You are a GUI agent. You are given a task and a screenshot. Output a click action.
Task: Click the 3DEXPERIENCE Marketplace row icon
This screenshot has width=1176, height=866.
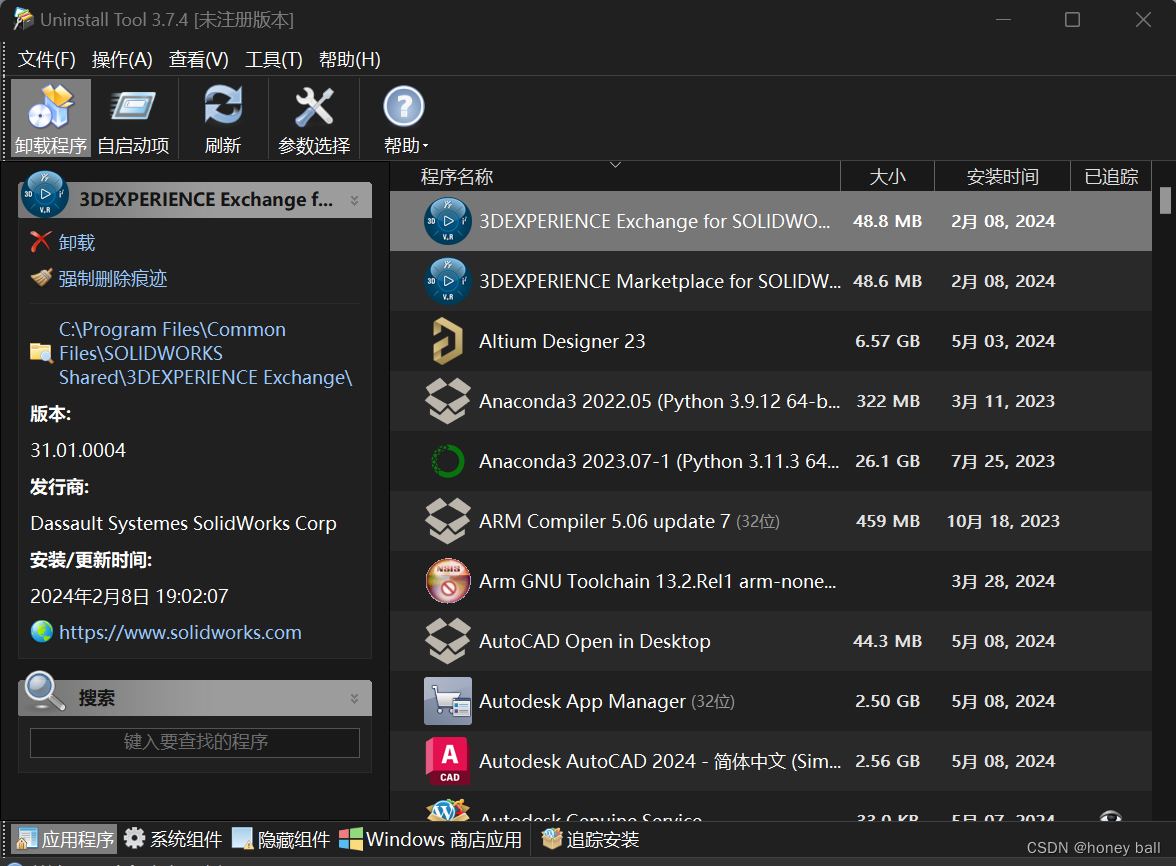(x=448, y=280)
